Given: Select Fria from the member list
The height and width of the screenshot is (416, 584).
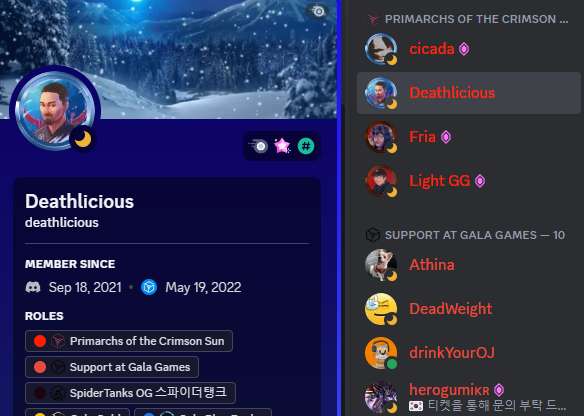Looking at the screenshot, I should coord(469,137).
